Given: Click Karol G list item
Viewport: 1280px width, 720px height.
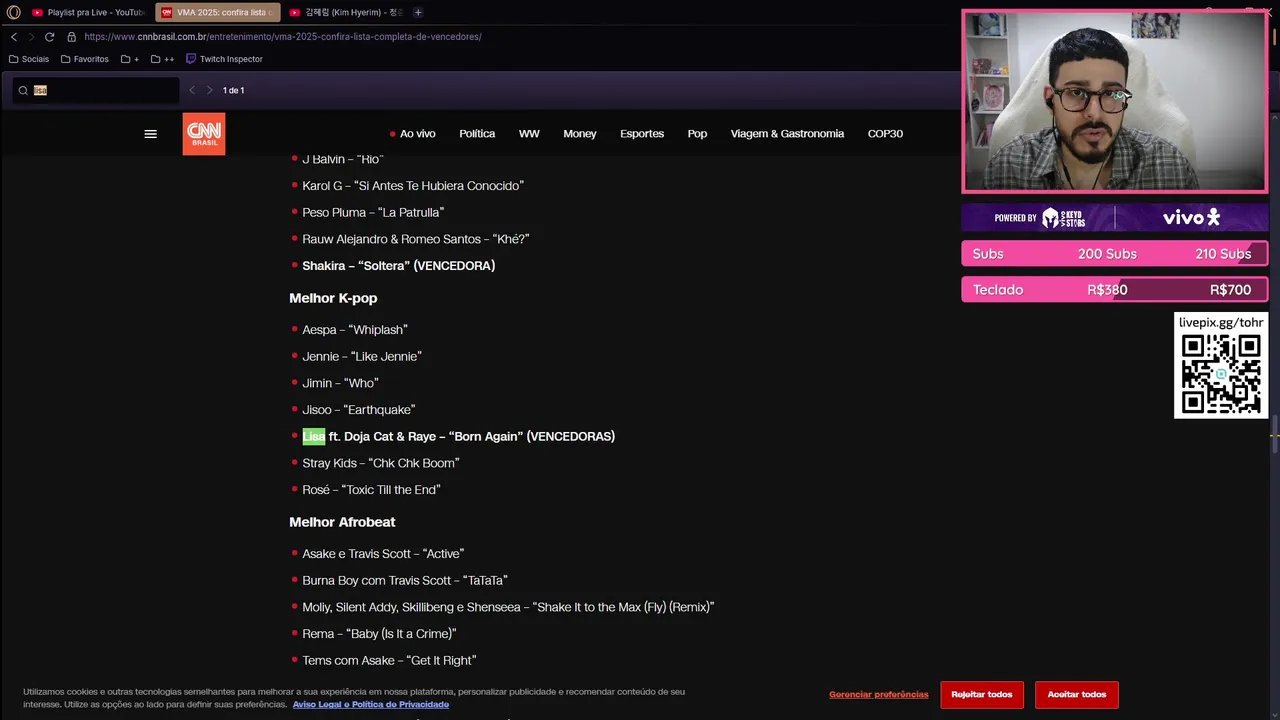Looking at the screenshot, I should click(413, 186).
